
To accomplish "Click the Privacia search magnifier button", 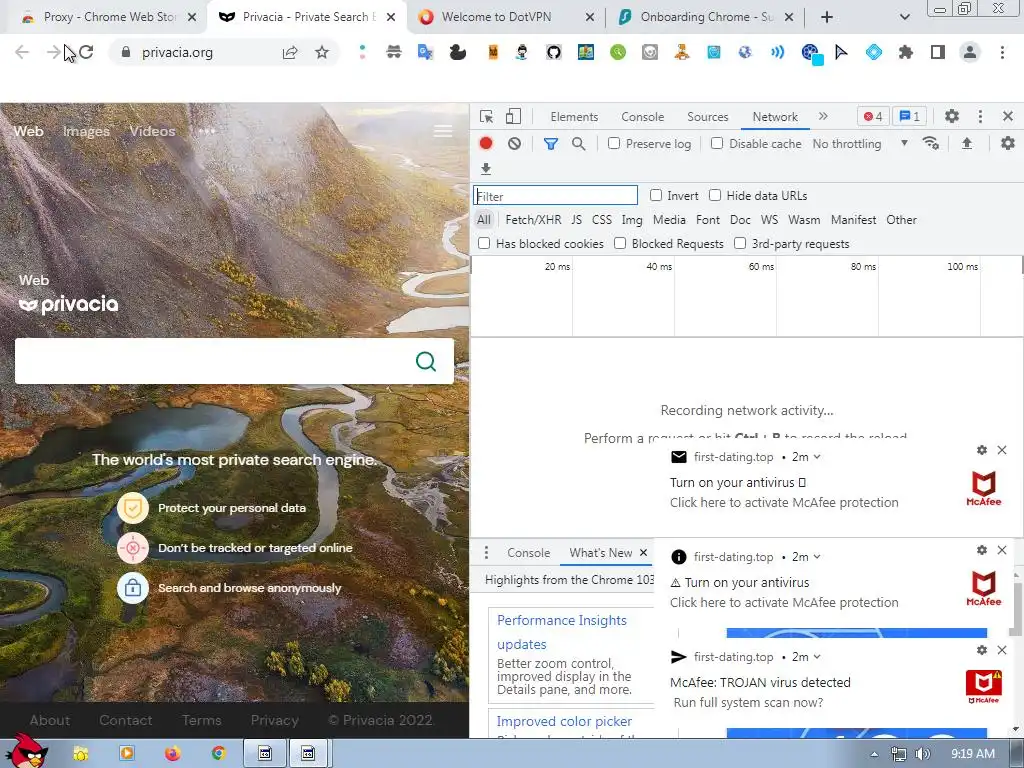I will point(426,361).
